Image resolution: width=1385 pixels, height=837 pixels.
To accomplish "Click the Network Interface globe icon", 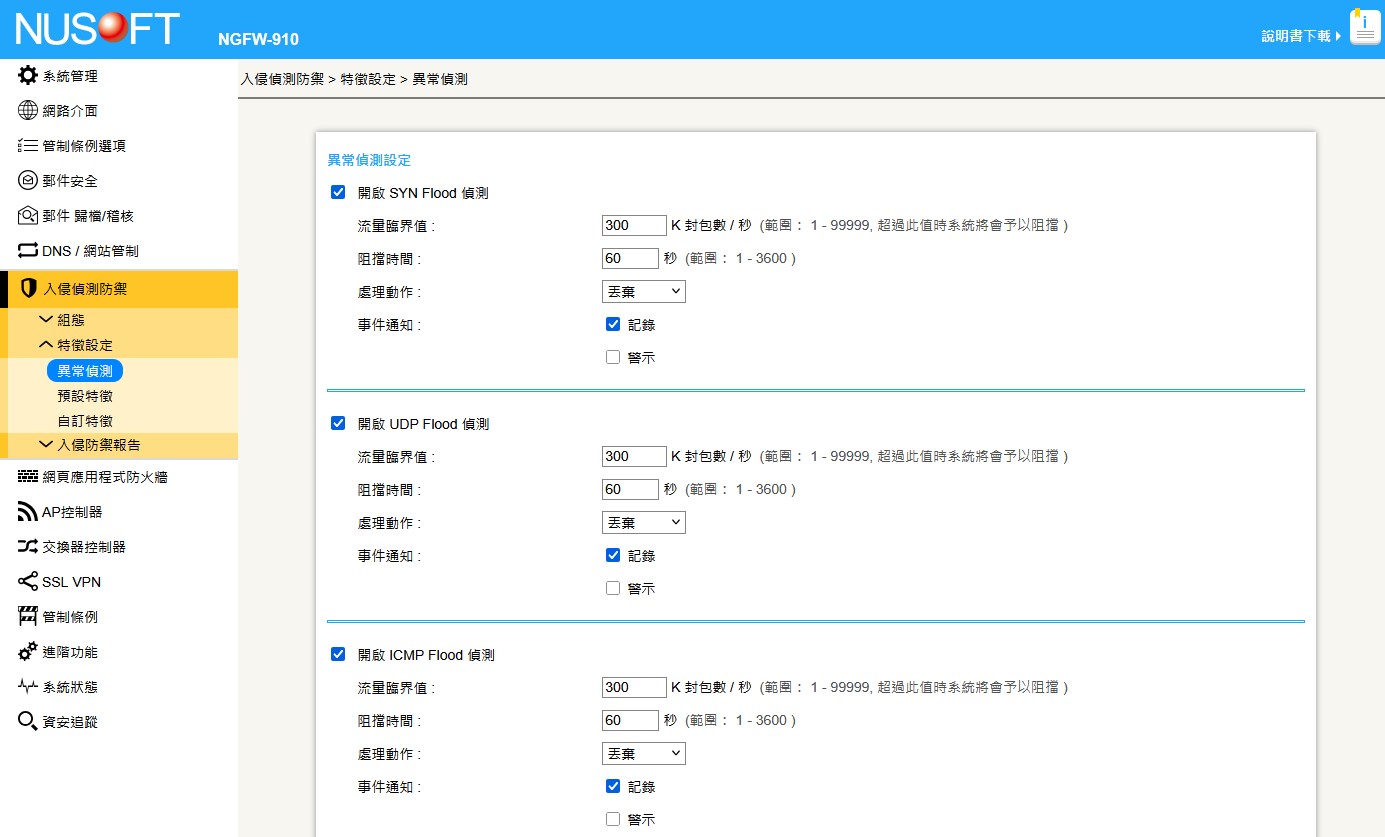I will pyautogui.click(x=28, y=111).
